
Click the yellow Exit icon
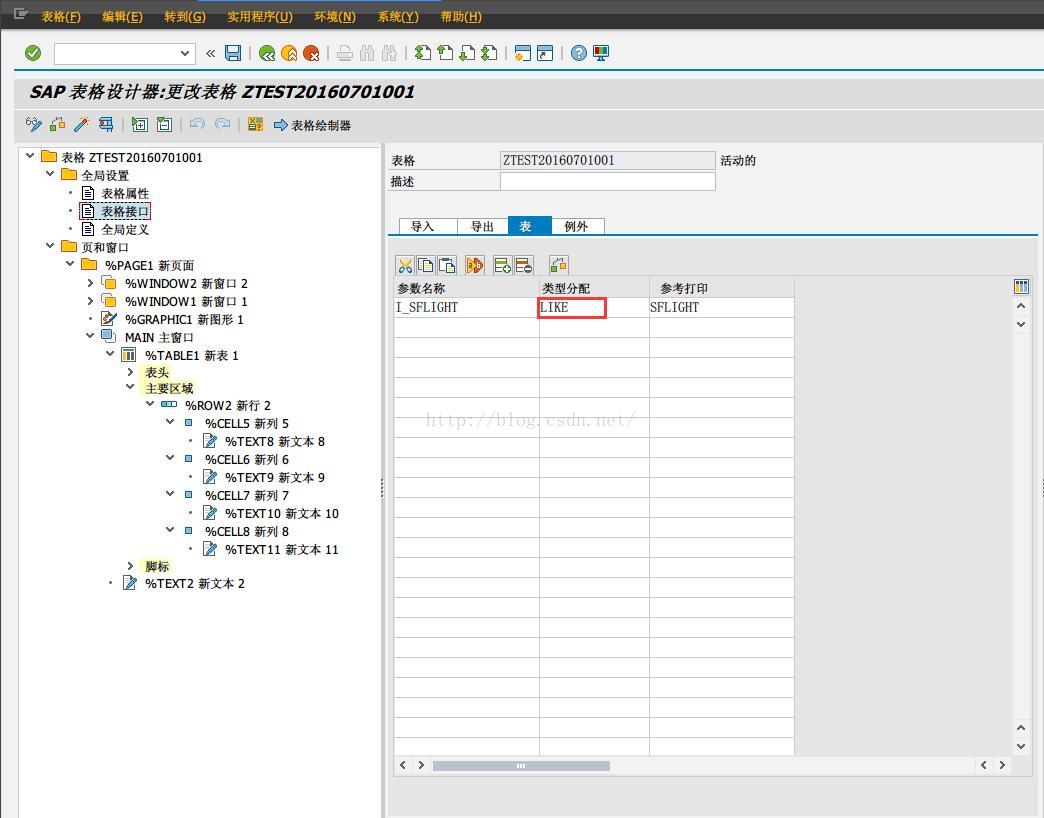coord(289,53)
